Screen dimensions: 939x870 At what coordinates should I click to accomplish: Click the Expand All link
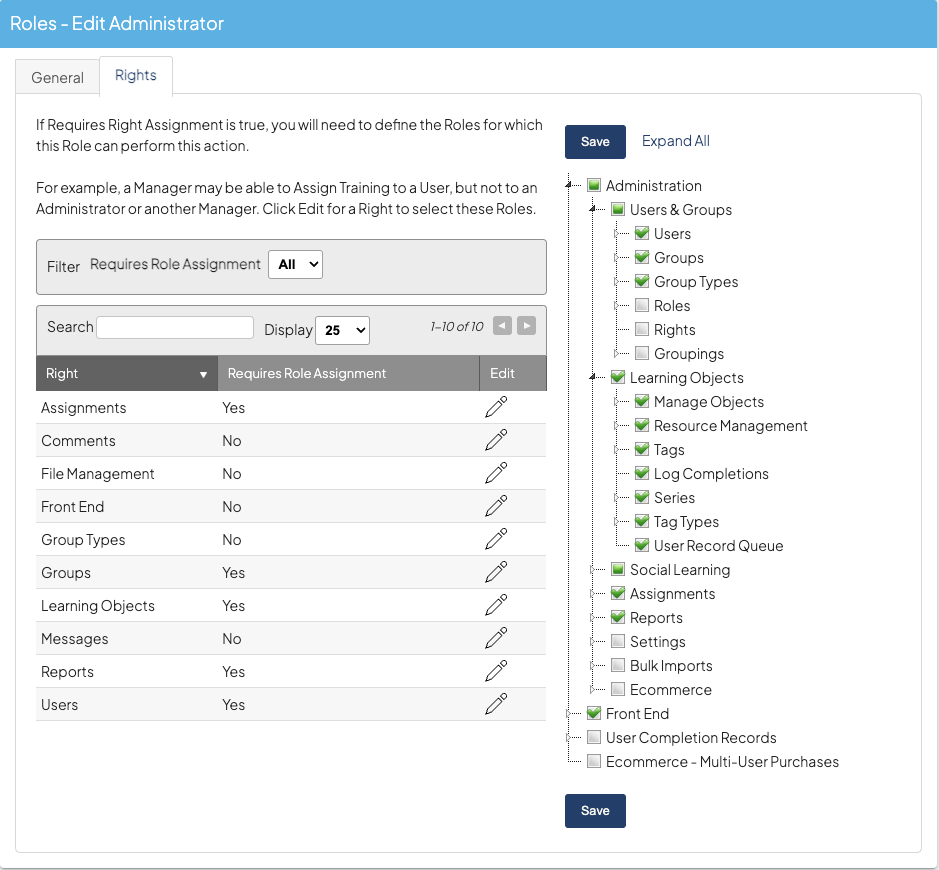pos(676,141)
